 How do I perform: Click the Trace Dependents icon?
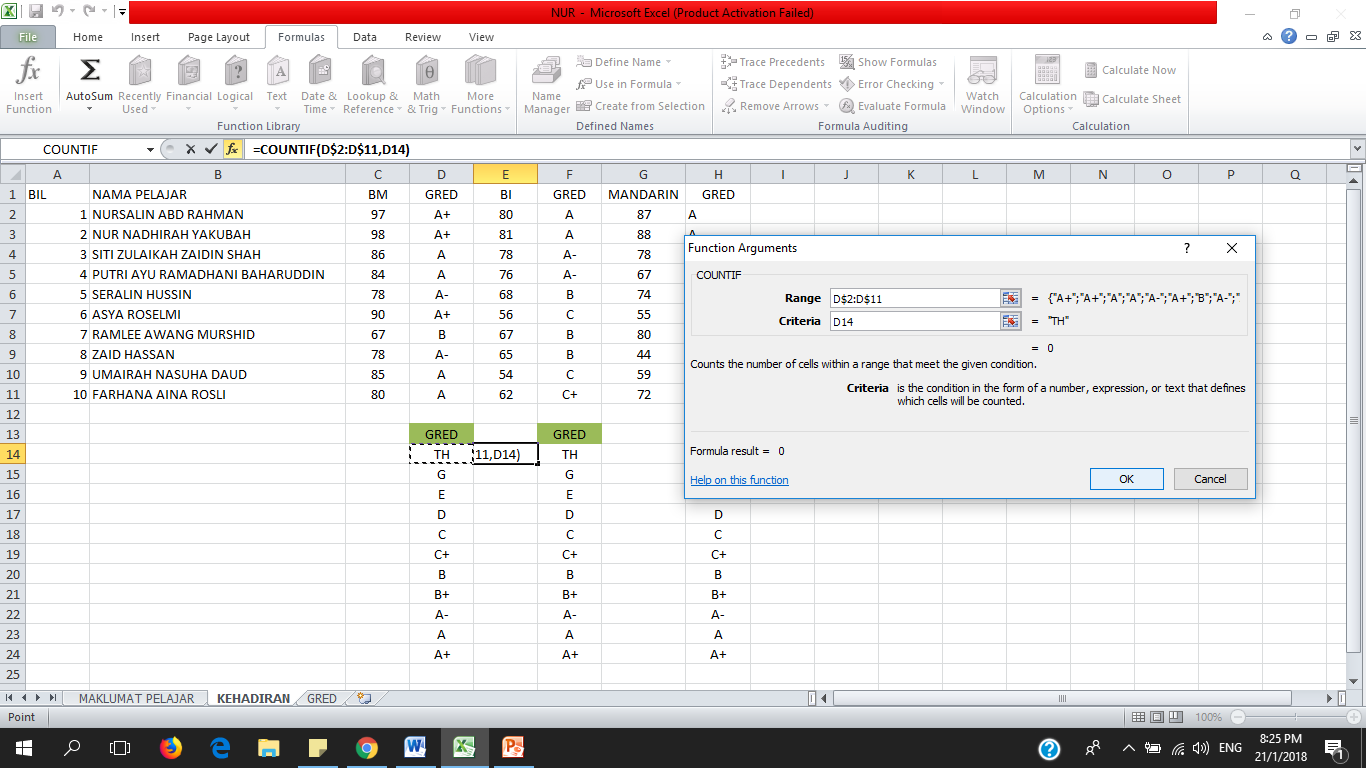[775, 84]
